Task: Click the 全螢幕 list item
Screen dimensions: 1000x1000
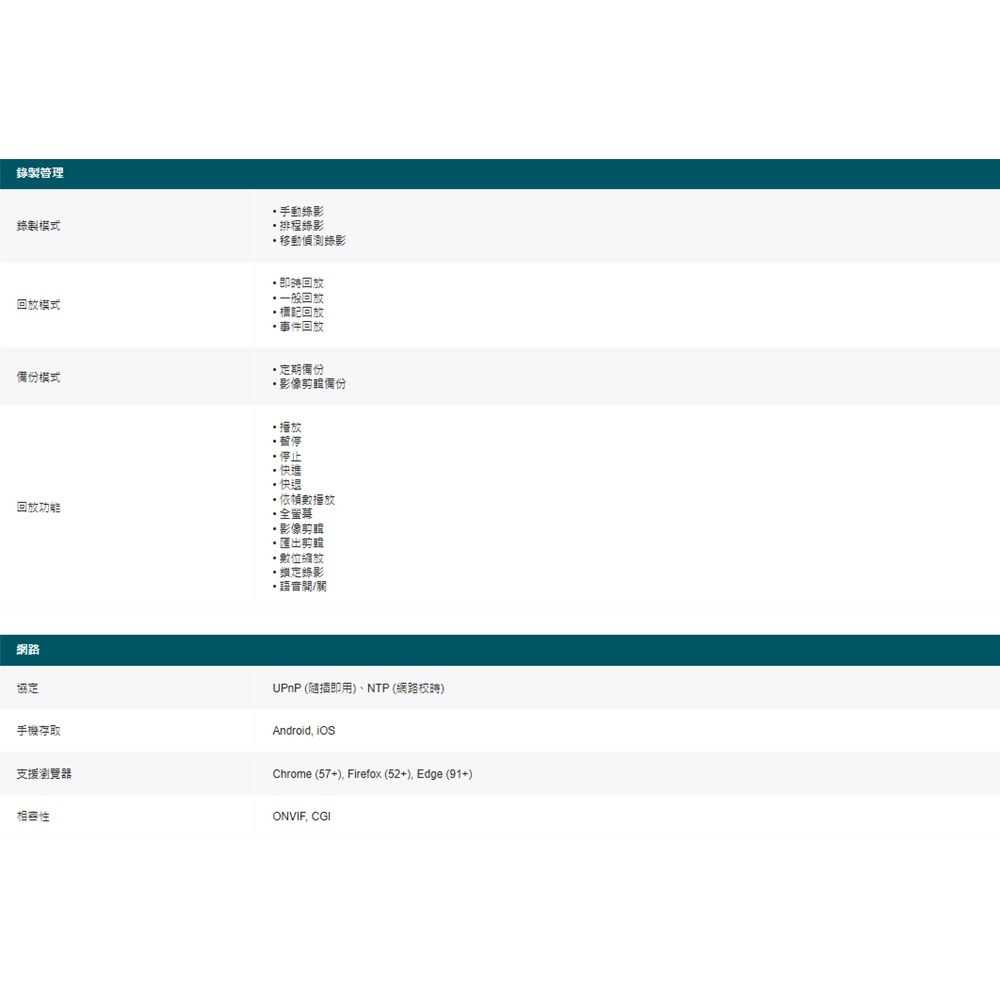Action: tap(296, 513)
